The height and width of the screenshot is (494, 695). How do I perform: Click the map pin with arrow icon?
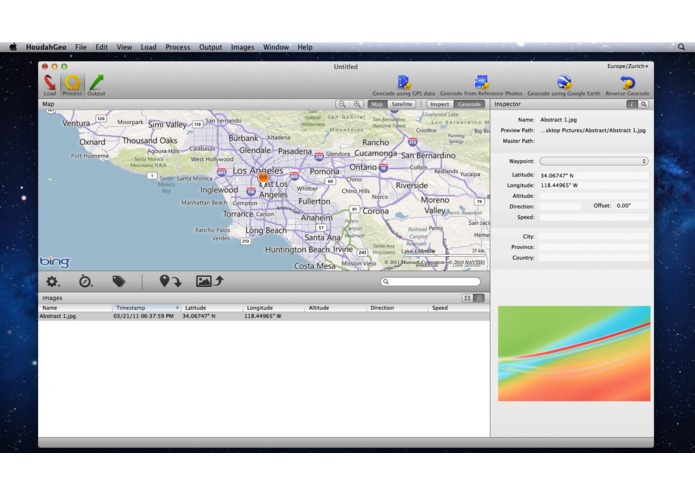click(x=170, y=281)
